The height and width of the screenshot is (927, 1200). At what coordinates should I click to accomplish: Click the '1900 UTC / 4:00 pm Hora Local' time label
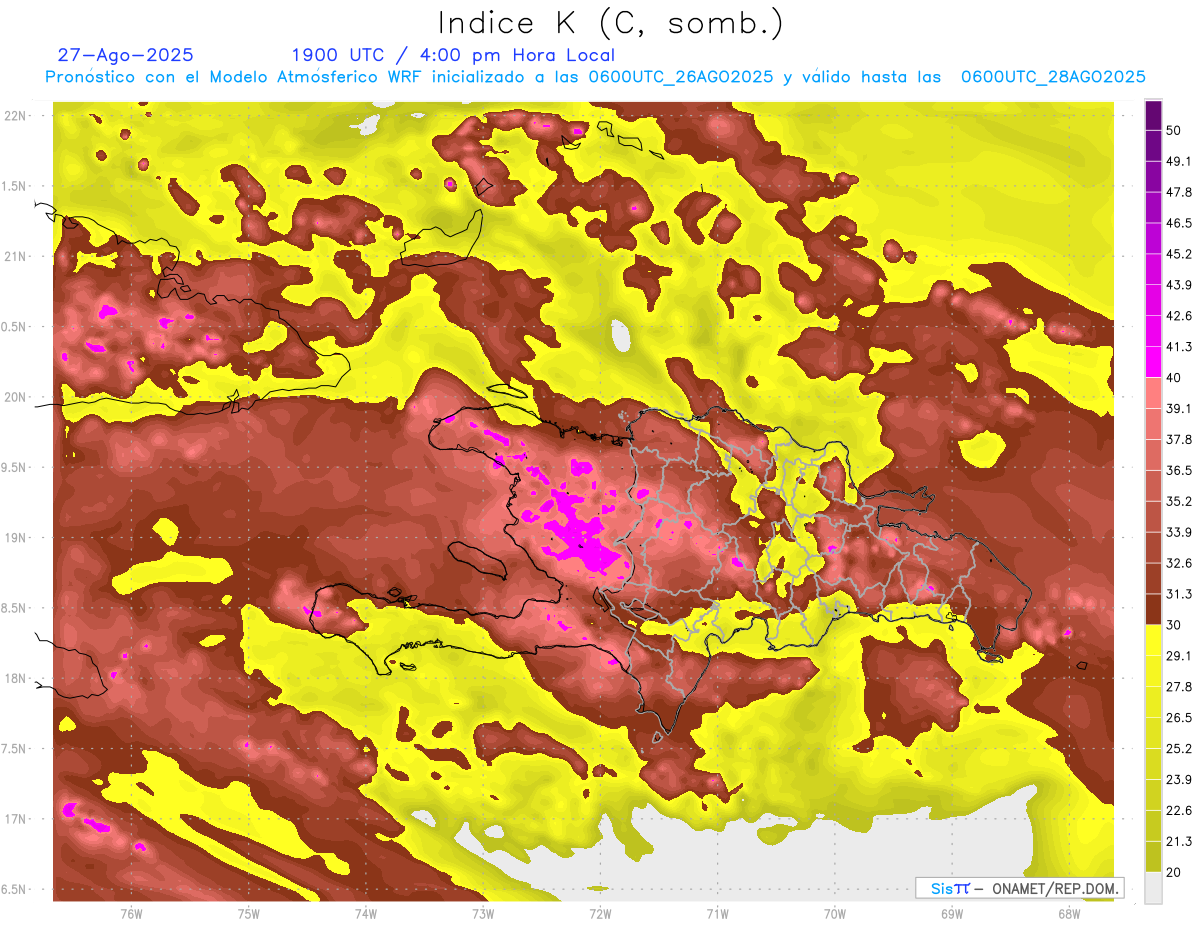[453, 55]
